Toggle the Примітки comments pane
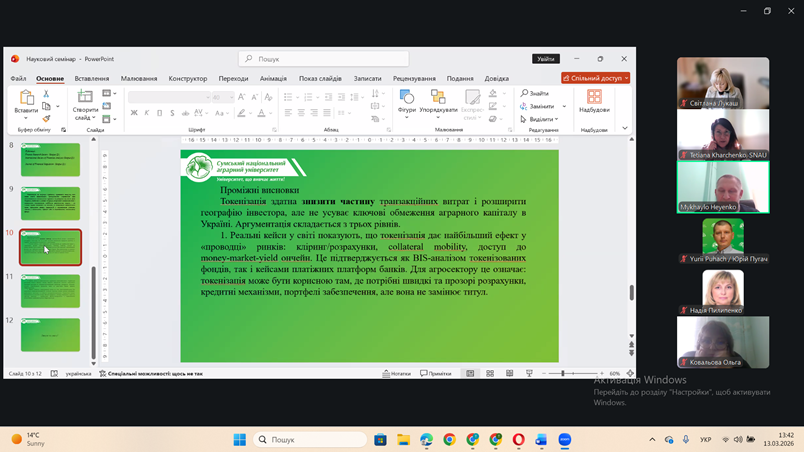804x452 pixels. pyautogui.click(x=436, y=373)
